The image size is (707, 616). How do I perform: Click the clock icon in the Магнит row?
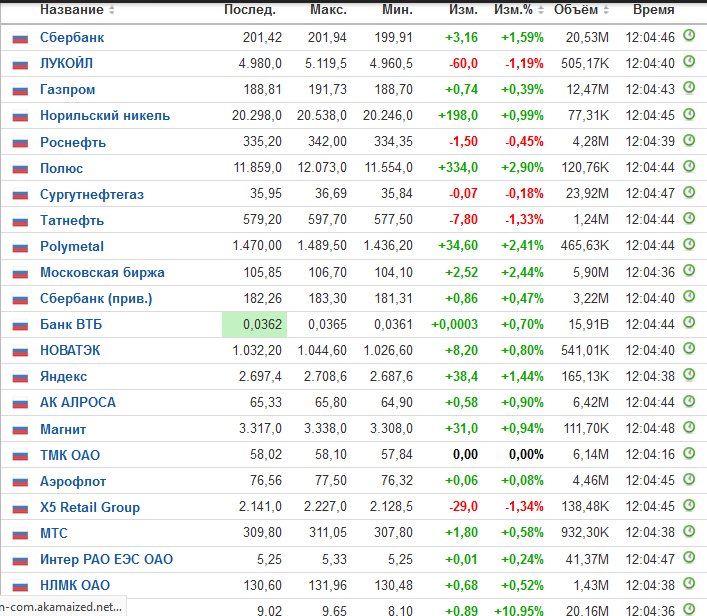(x=689, y=427)
